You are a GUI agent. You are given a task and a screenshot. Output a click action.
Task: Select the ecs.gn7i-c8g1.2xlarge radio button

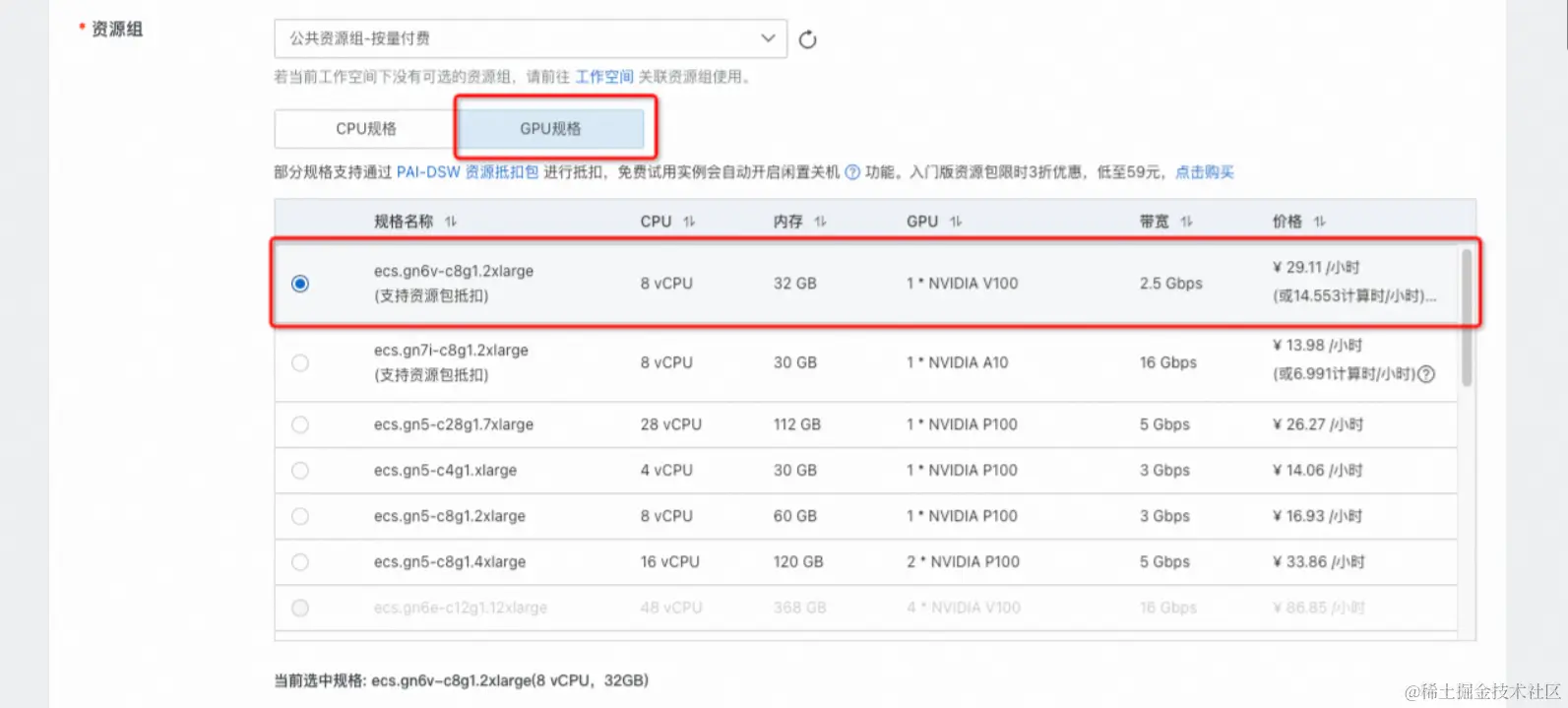[300, 363]
